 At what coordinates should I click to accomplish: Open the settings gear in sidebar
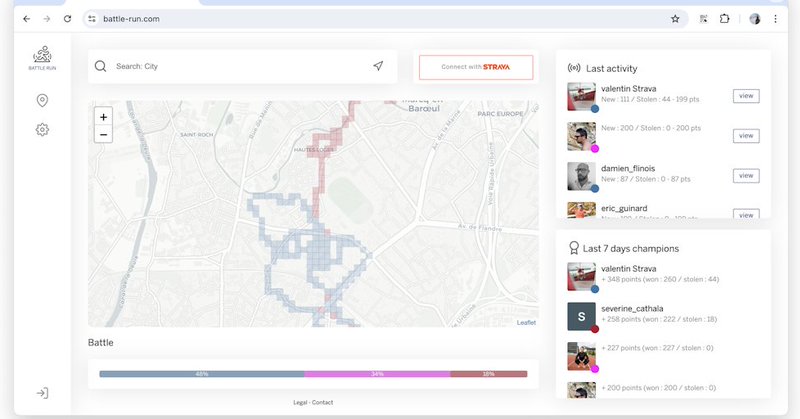tap(42, 130)
